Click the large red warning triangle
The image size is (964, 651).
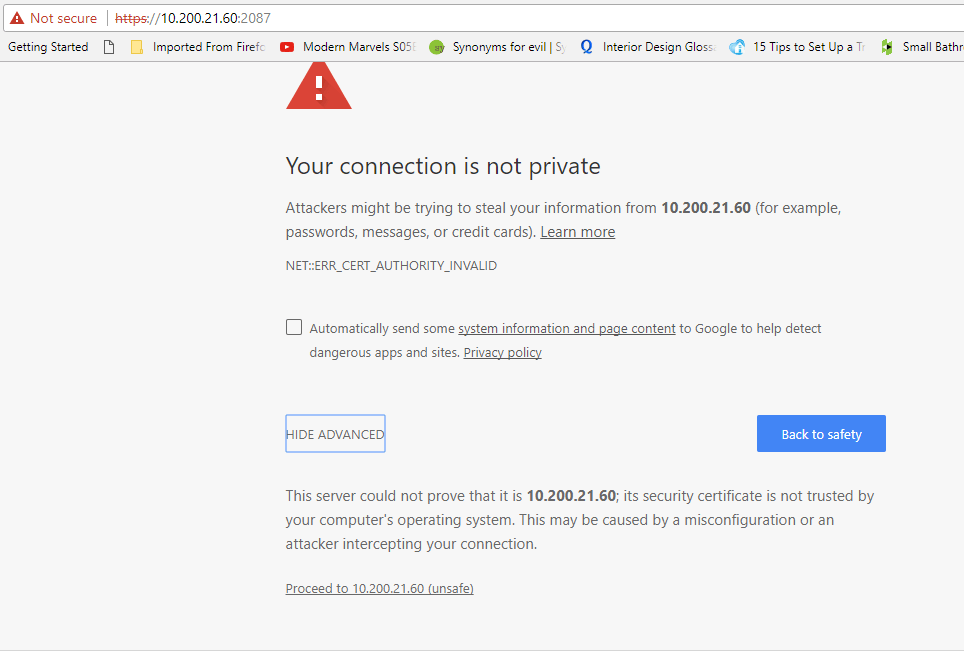tap(318, 86)
